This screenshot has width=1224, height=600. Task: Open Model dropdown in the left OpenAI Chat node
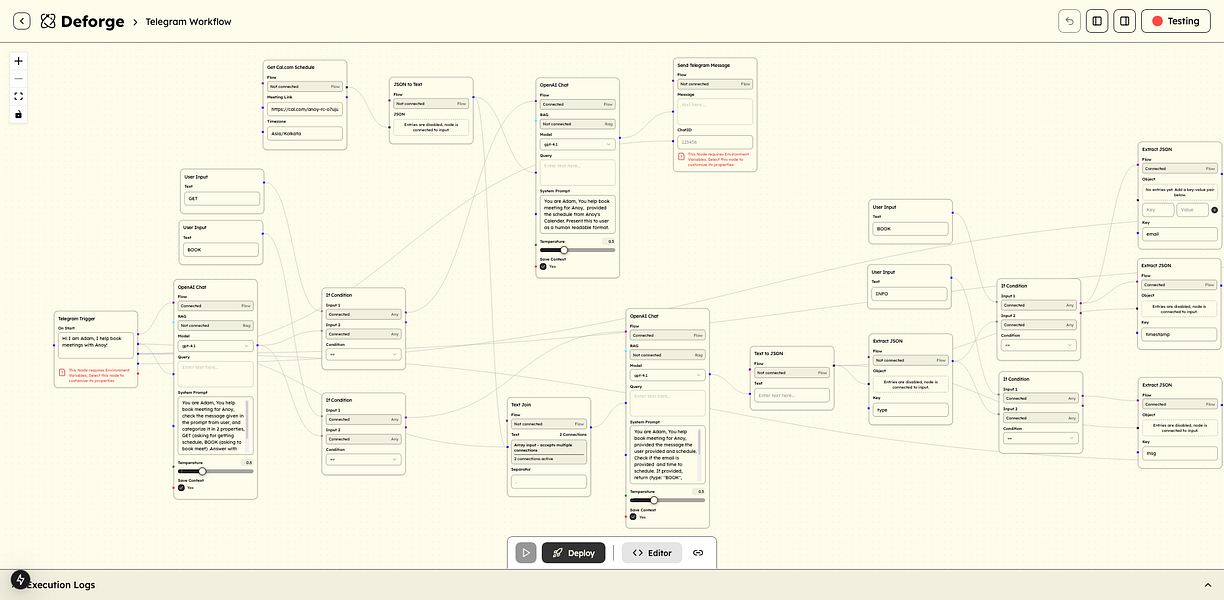pyautogui.click(x=215, y=345)
